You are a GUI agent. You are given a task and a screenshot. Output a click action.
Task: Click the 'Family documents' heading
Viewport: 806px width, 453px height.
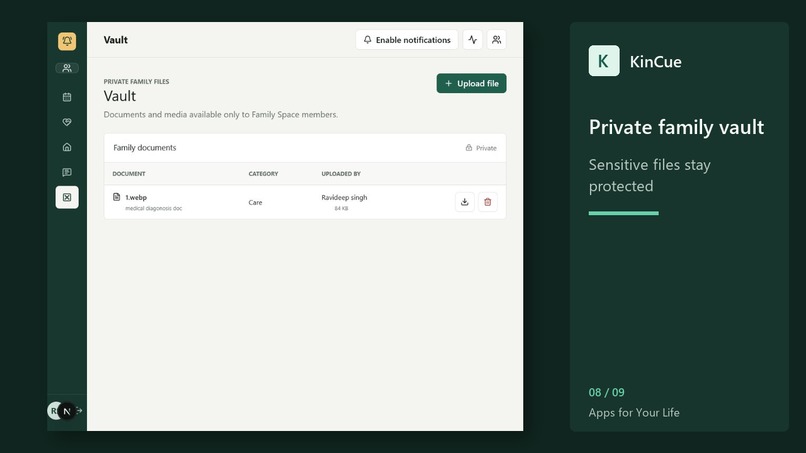click(x=144, y=148)
